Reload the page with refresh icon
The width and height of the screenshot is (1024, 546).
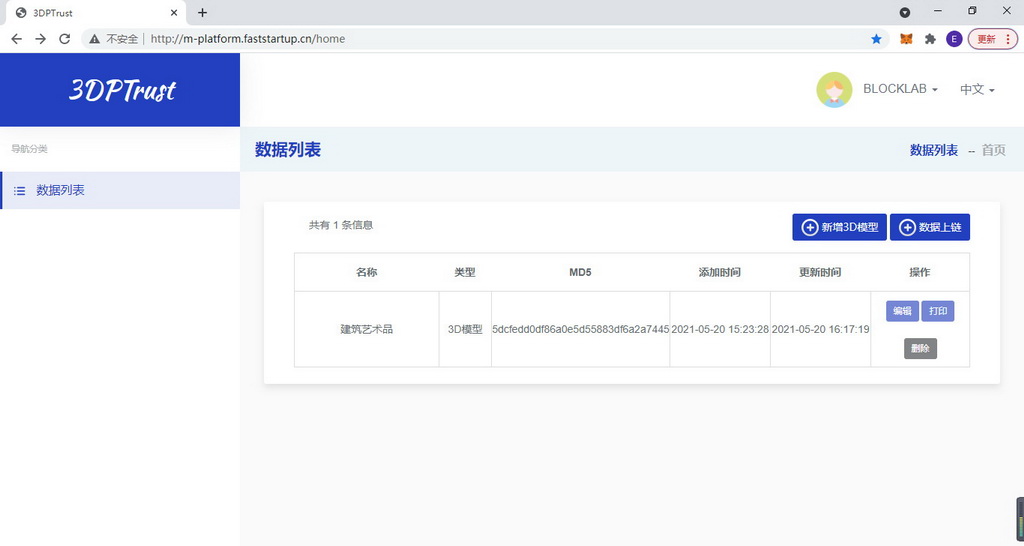click(x=65, y=39)
